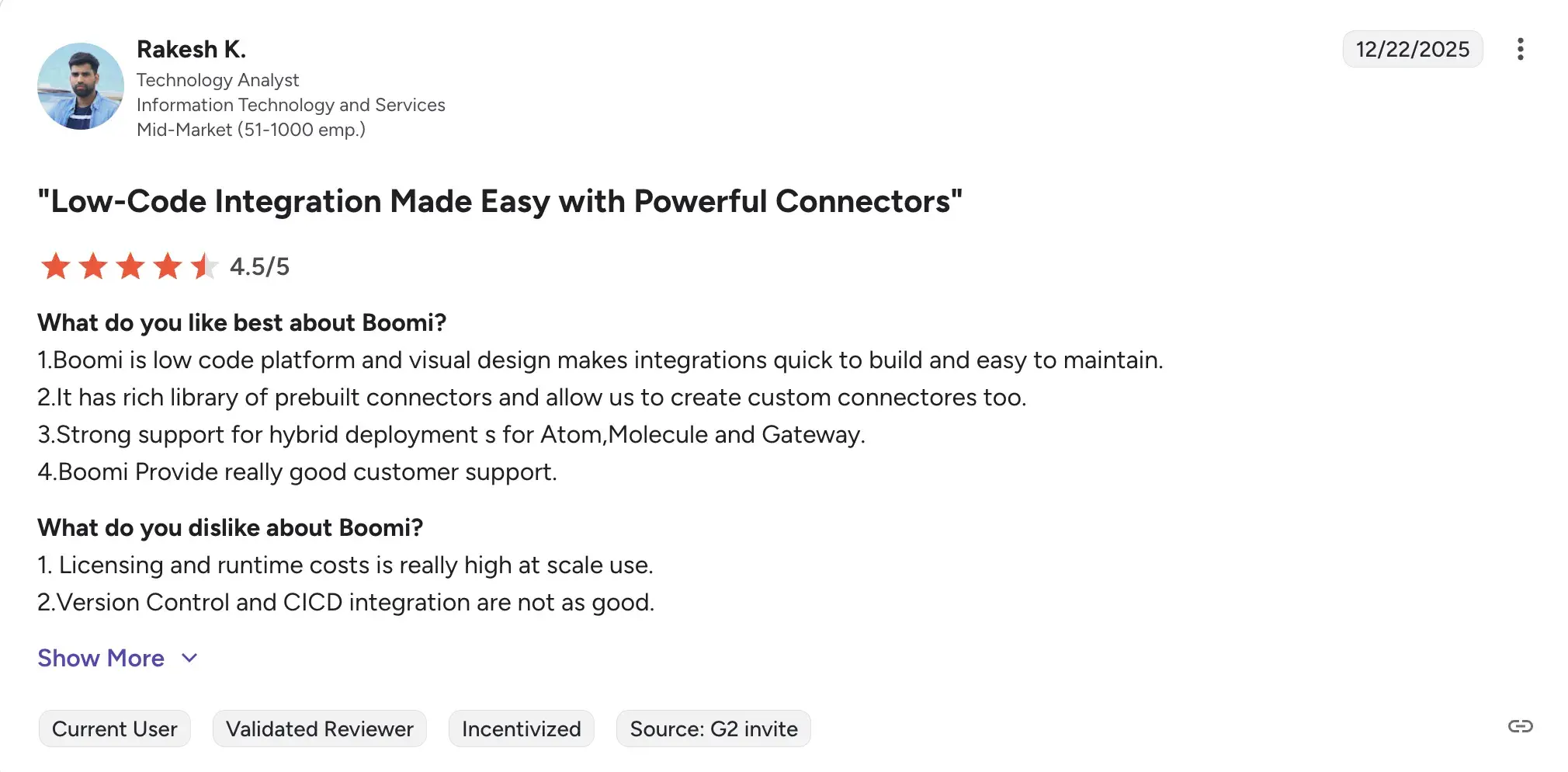This screenshot has width=1568, height=772.
Task: Click the second rating star
Action: pyautogui.click(x=93, y=266)
